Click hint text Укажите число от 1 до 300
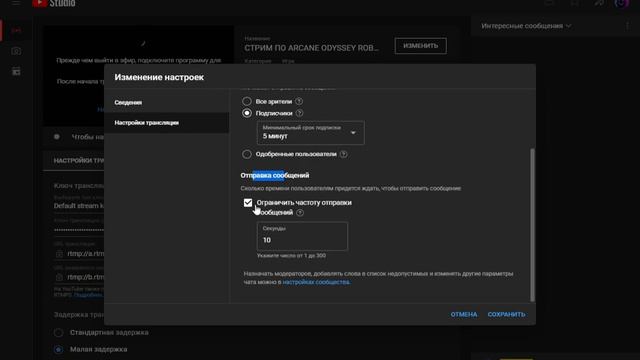The image size is (640, 360). (291, 256)
